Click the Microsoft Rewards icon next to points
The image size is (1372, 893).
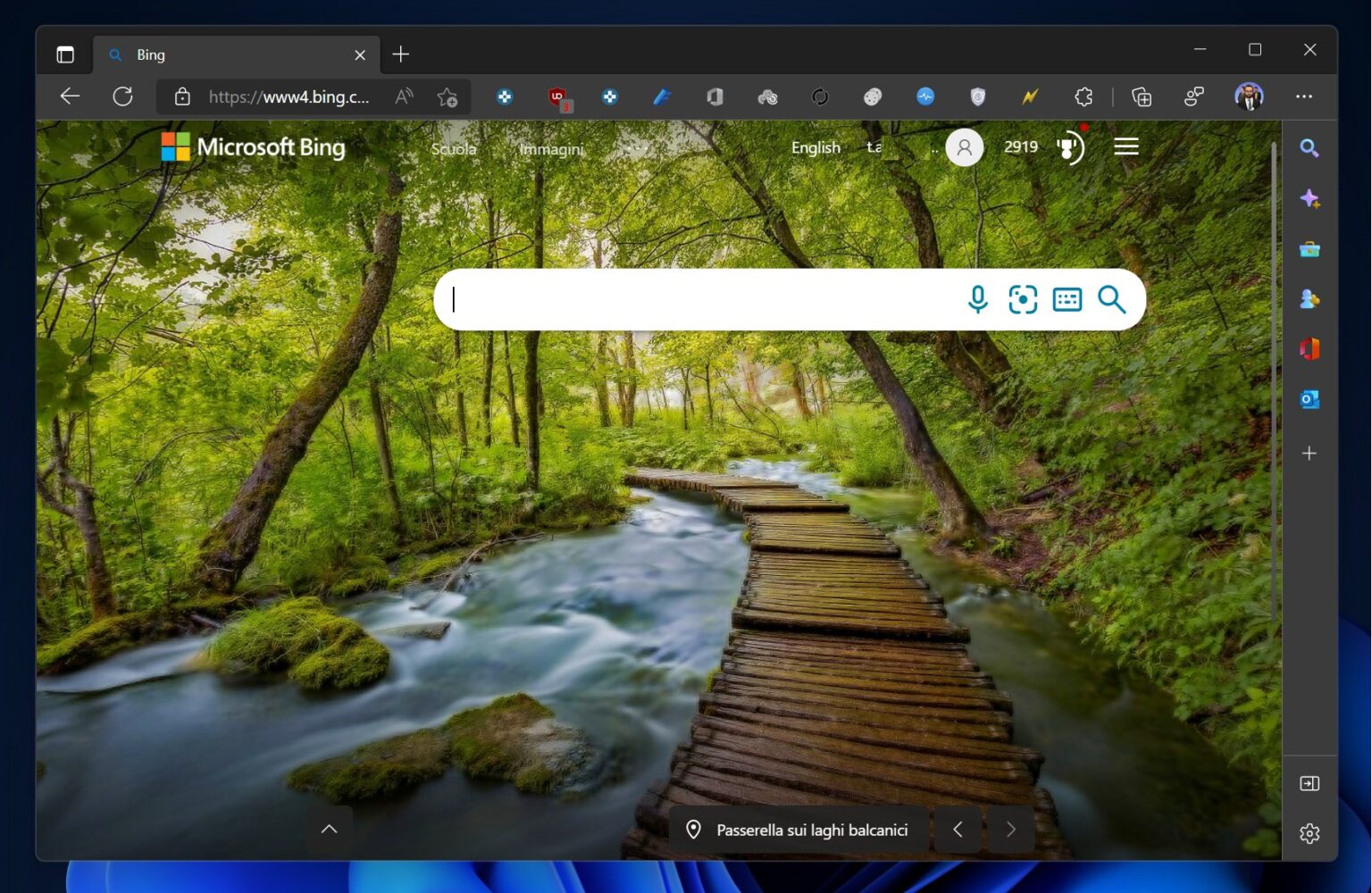click(x=1068, y=146)
